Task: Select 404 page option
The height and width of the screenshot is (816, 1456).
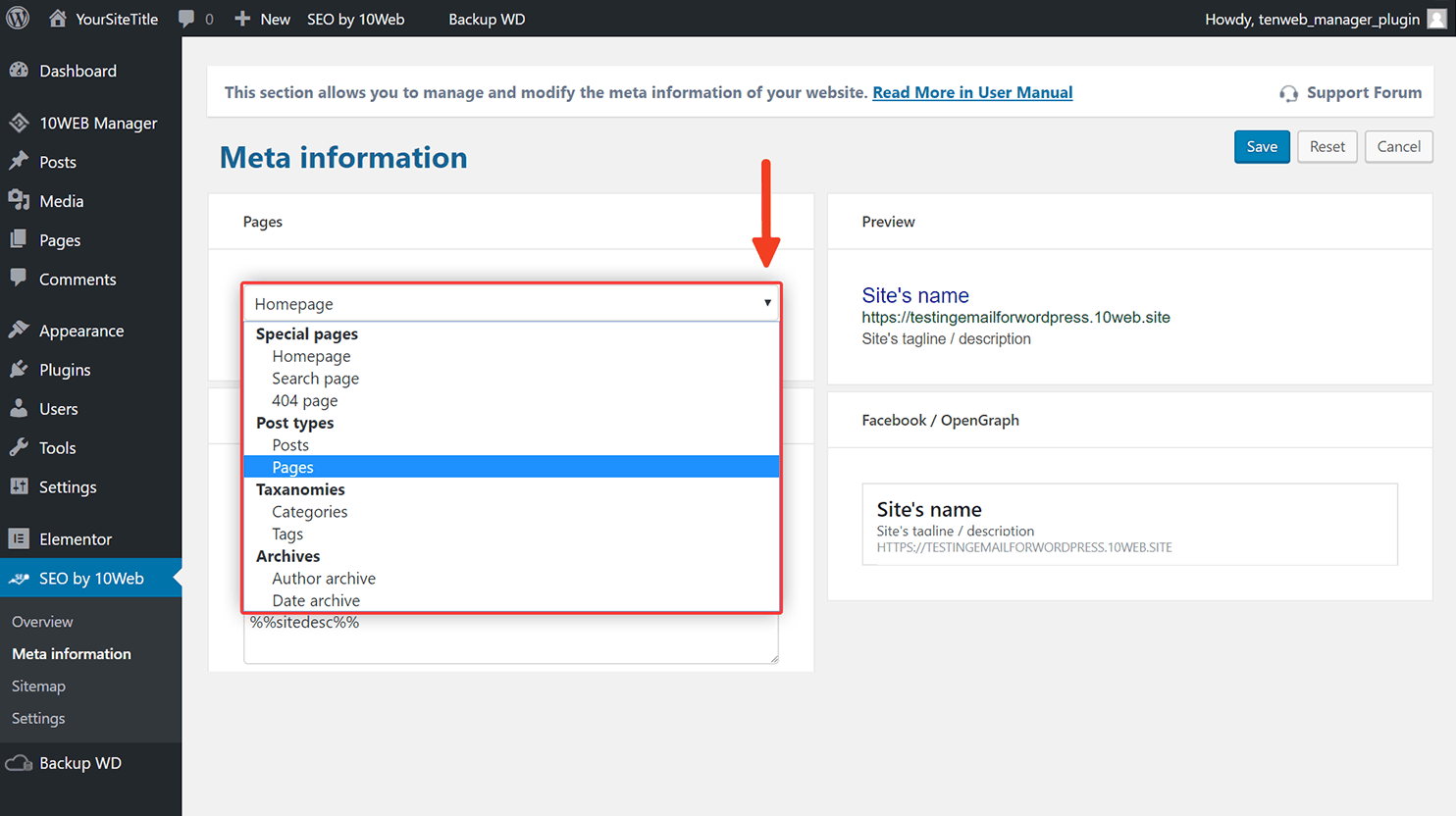Action: 511,400
